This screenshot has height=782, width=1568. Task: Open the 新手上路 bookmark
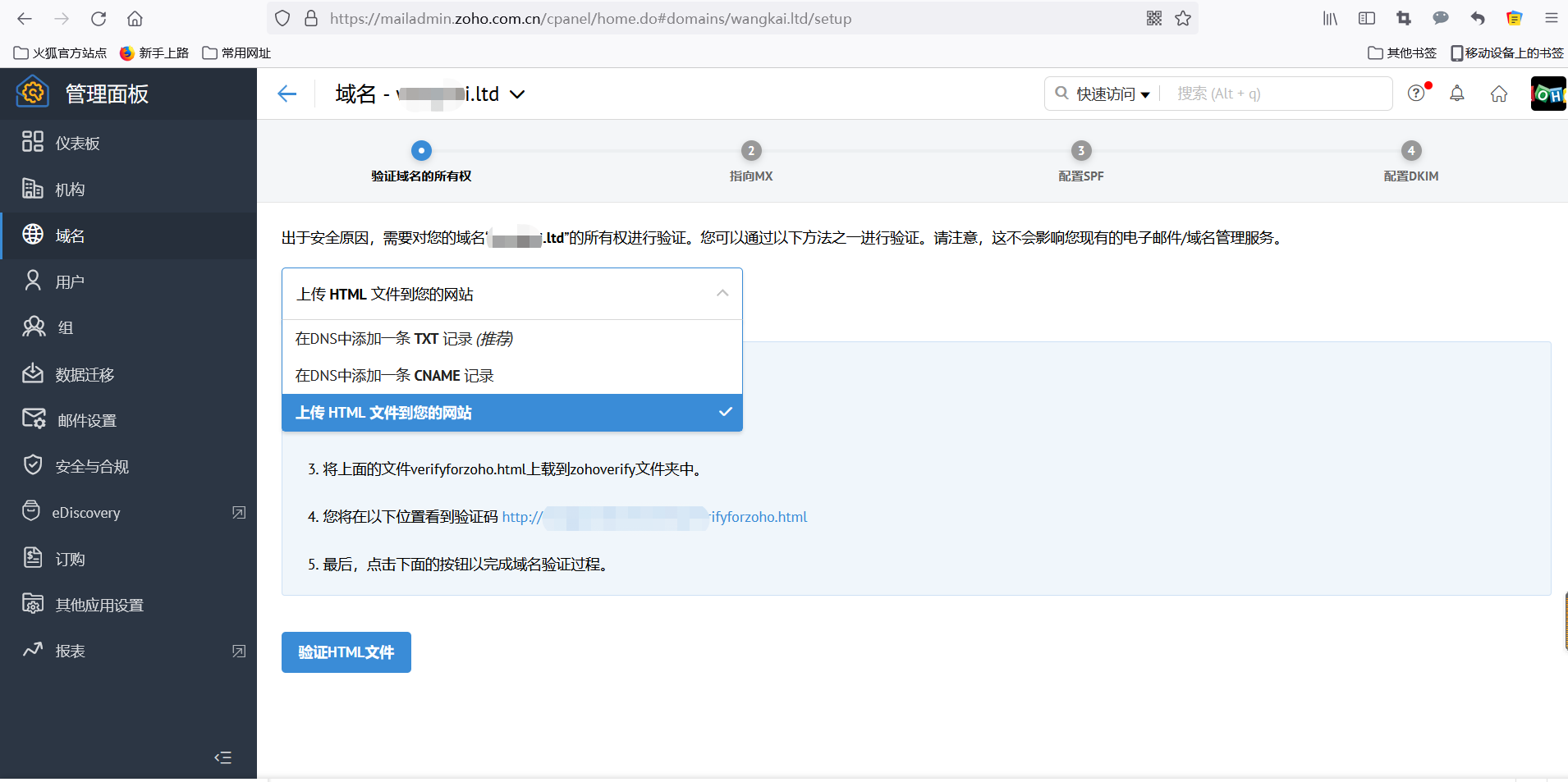click(154, 53)
